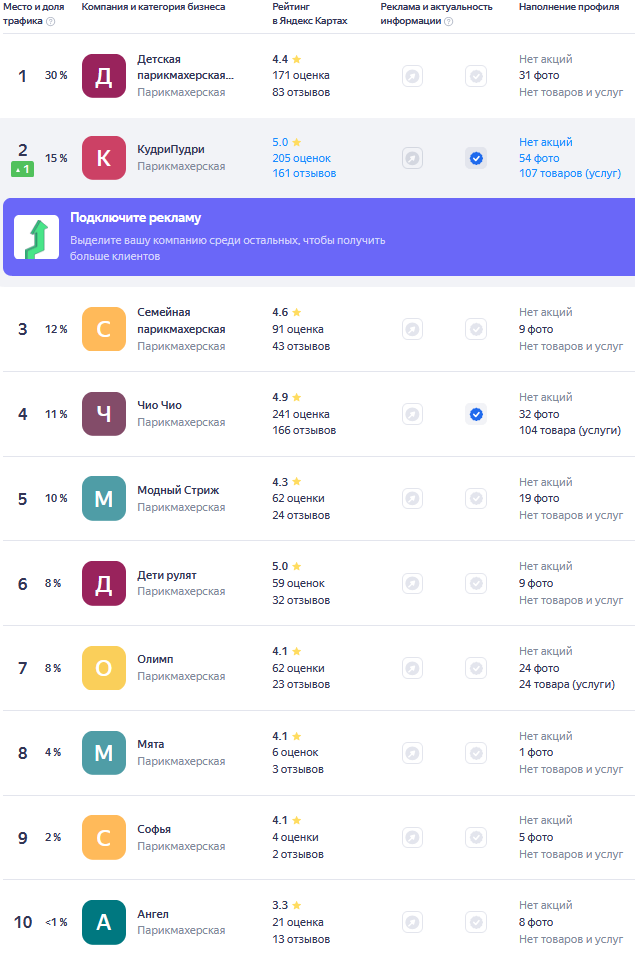Click the blue 'Нет акций' link for КудриПудри
635x960 pixels.
tap(546, 142)
